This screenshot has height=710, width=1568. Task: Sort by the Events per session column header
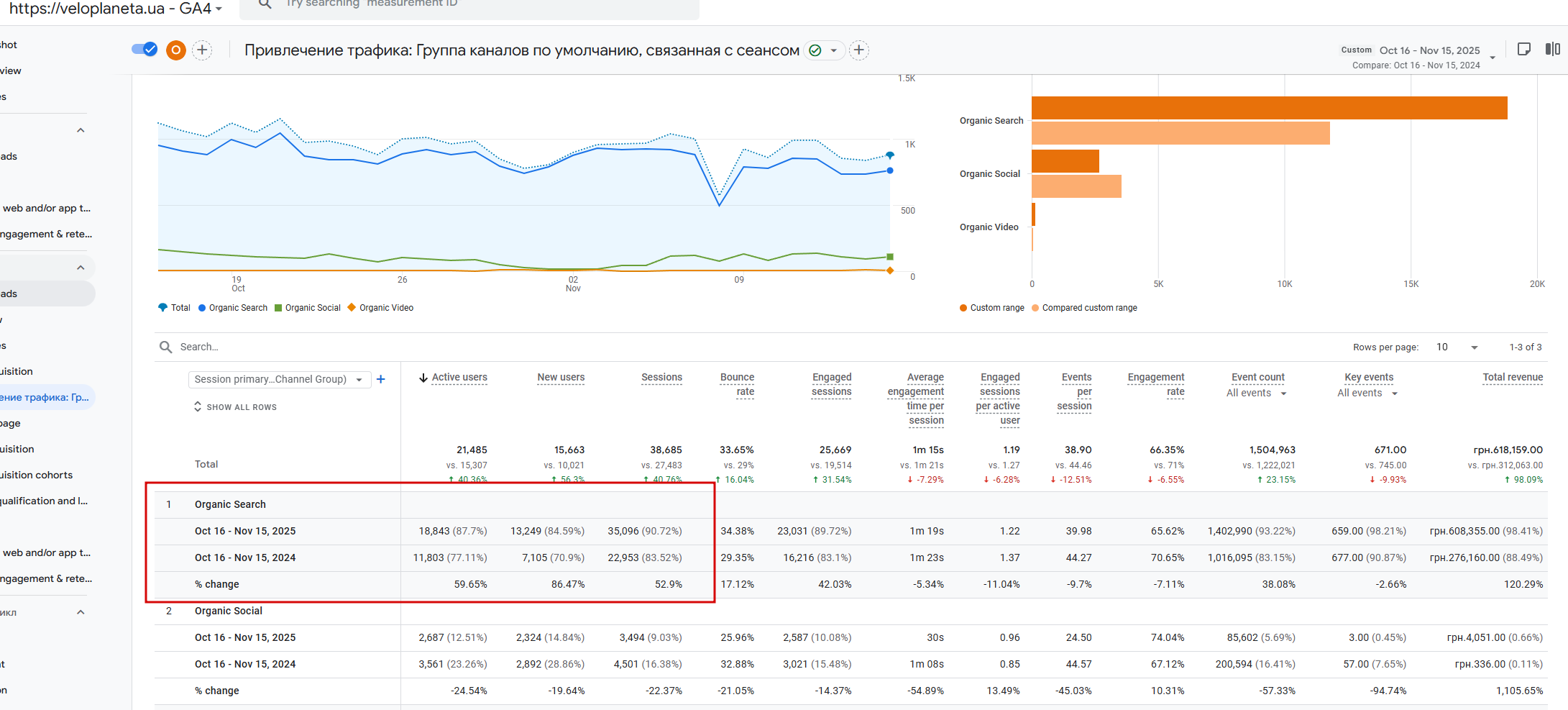coord(1074,392)
